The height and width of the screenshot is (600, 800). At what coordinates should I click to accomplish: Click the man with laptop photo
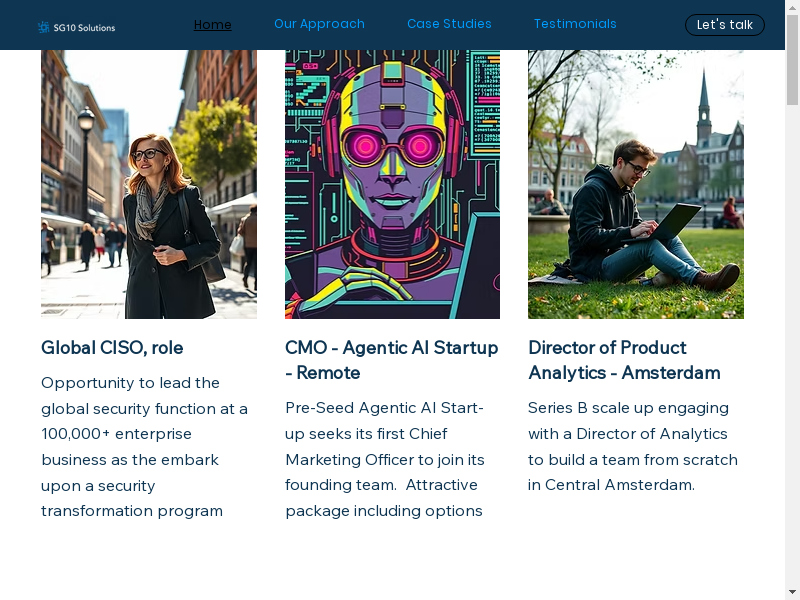(636, 184)
